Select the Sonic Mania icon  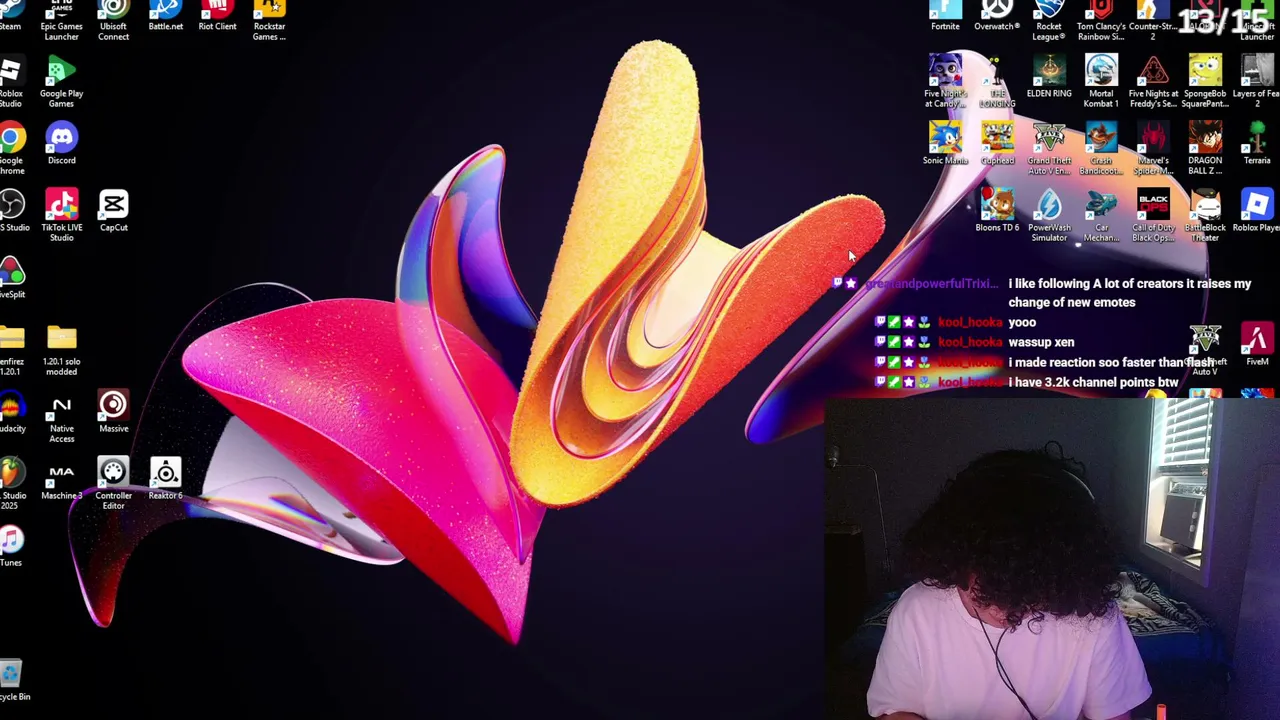coord(945,145)
